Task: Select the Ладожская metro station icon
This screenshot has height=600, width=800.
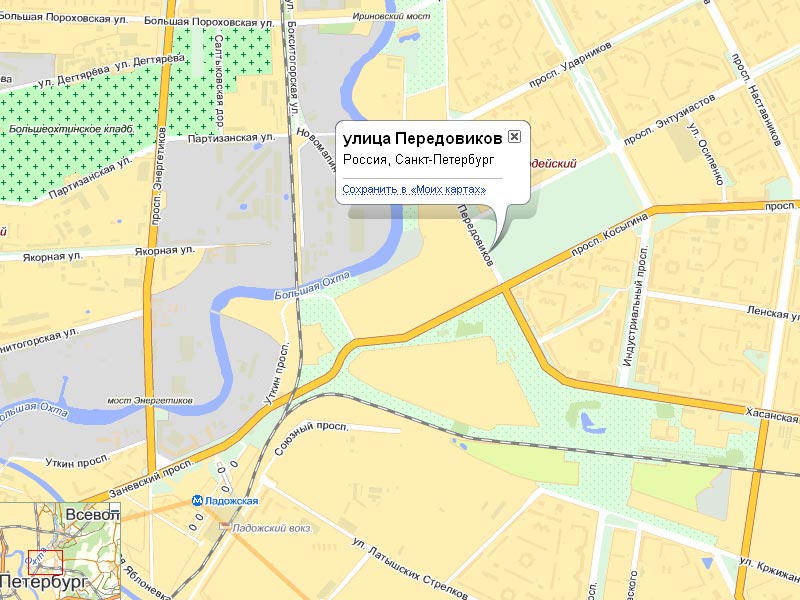Action: pyautogui.click(x=197, y=501)
